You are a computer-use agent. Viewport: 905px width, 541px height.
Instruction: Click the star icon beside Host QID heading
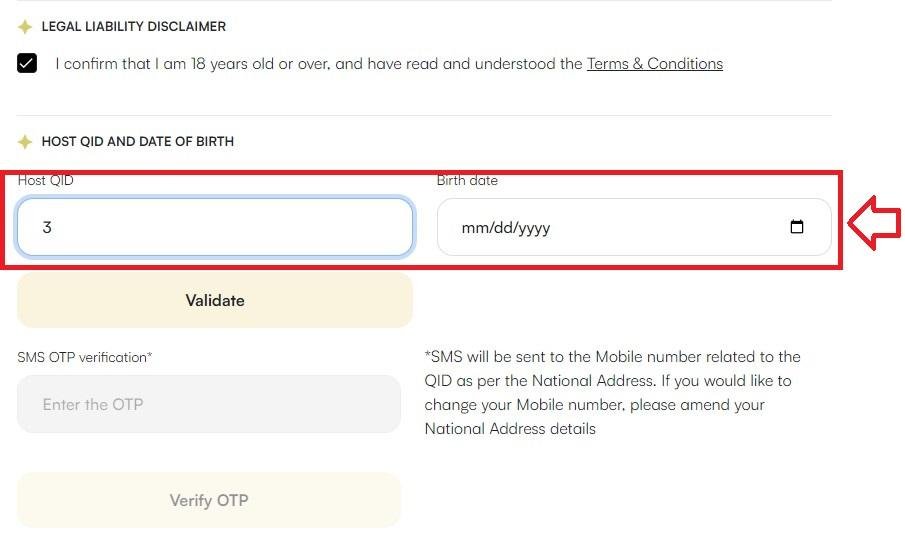tap(25, 141)
